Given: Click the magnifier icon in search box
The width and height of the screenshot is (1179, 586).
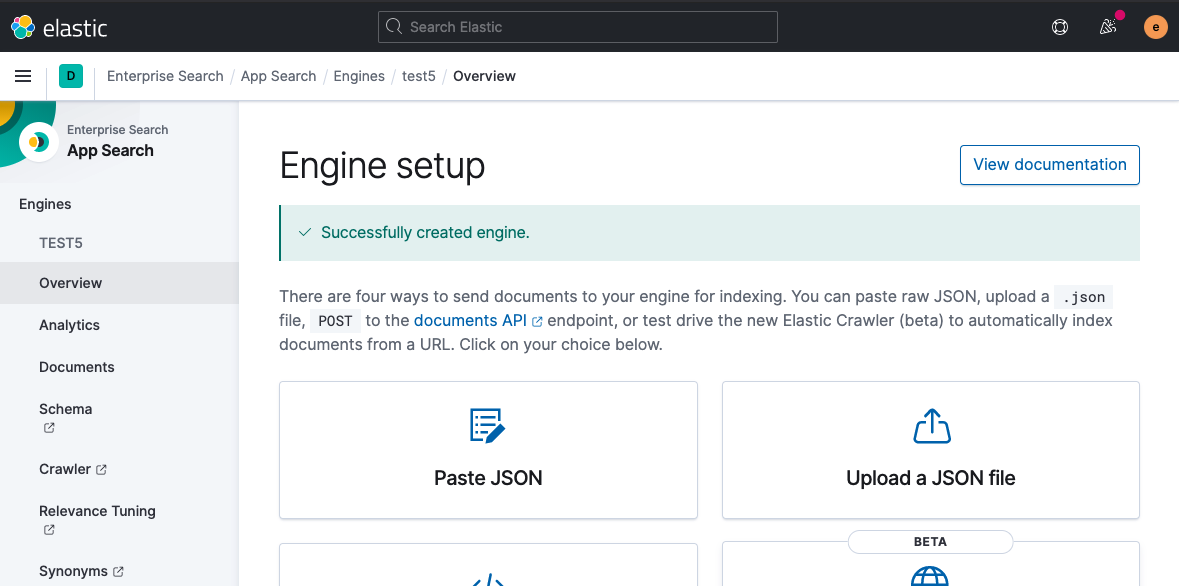Looking at the screenshot, I should 394,27.
